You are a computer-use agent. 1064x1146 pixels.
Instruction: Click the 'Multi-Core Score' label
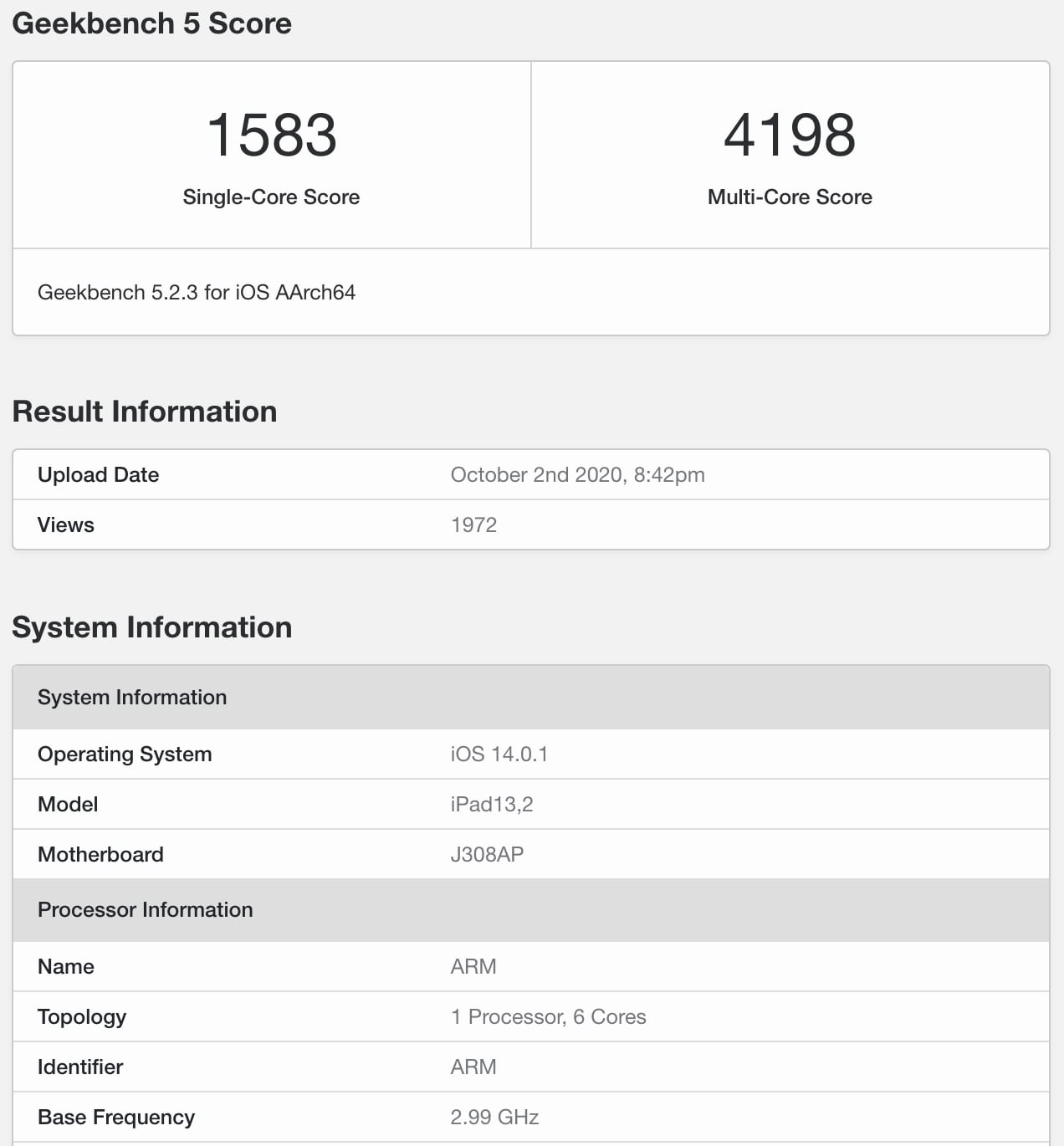click(790, 197)
